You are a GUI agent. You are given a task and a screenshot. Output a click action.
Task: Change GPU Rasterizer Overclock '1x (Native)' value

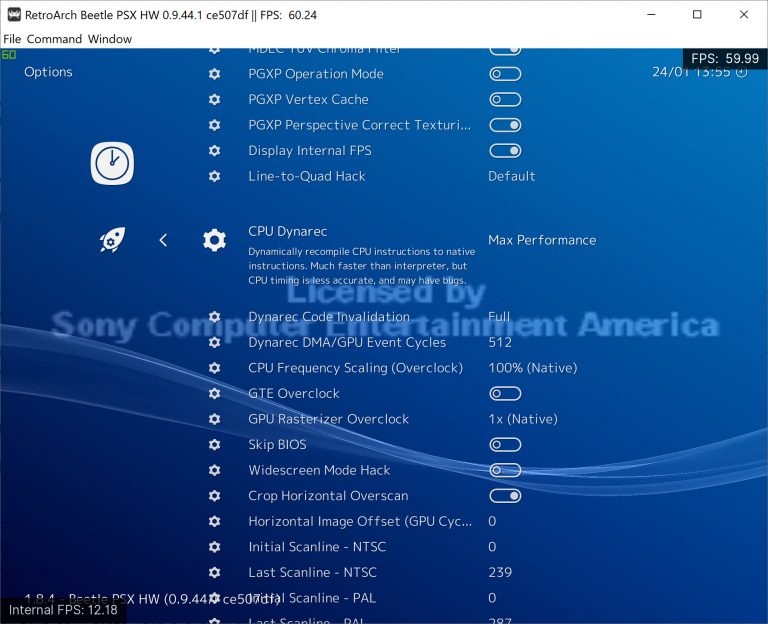point(523,419)
